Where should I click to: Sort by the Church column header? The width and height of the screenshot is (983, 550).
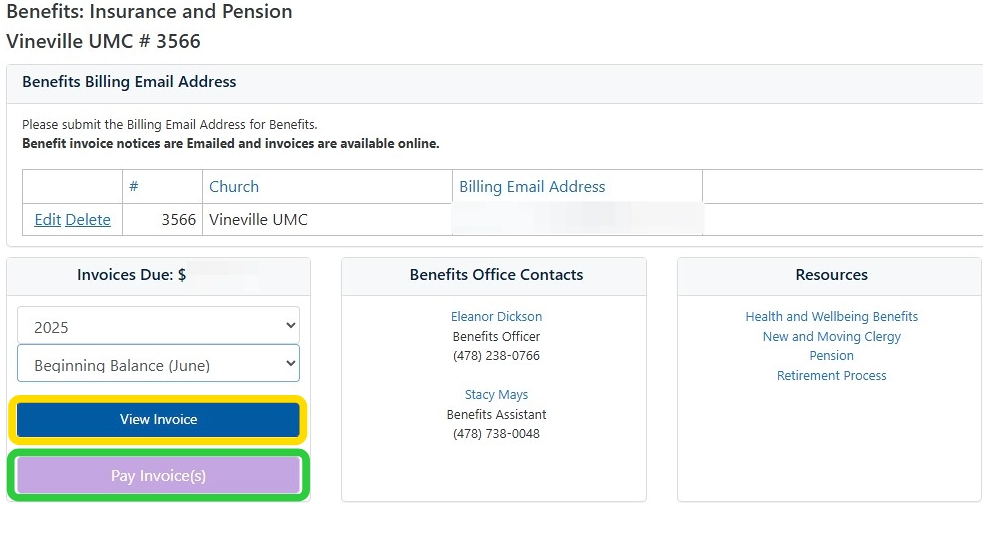(x=234, y=187)
